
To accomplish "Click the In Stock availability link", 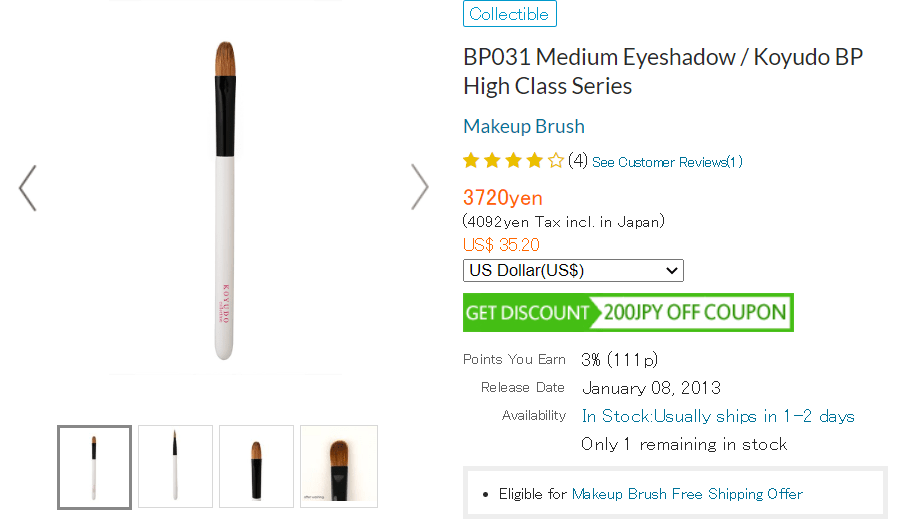I will (x=718, y=416).
